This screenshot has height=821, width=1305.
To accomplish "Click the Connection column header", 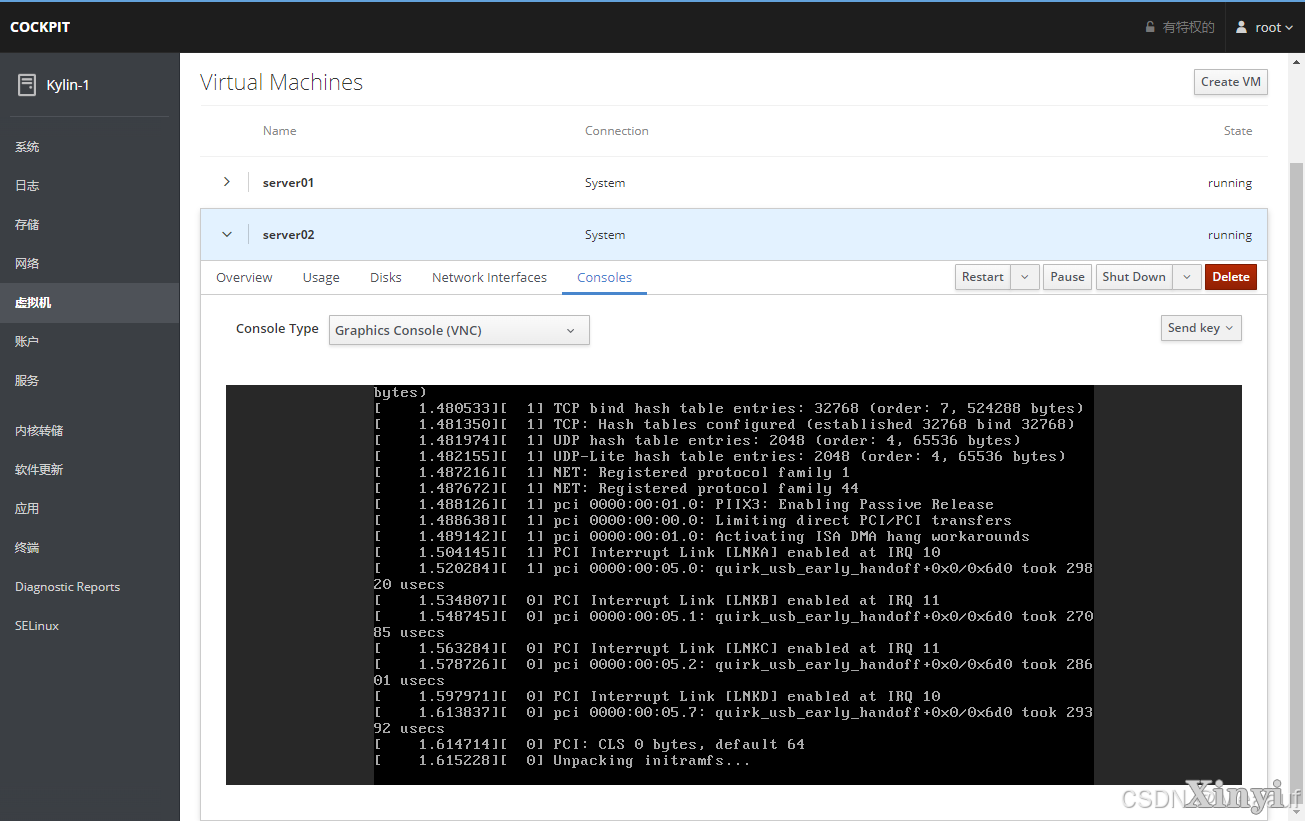I will [616, 131].
